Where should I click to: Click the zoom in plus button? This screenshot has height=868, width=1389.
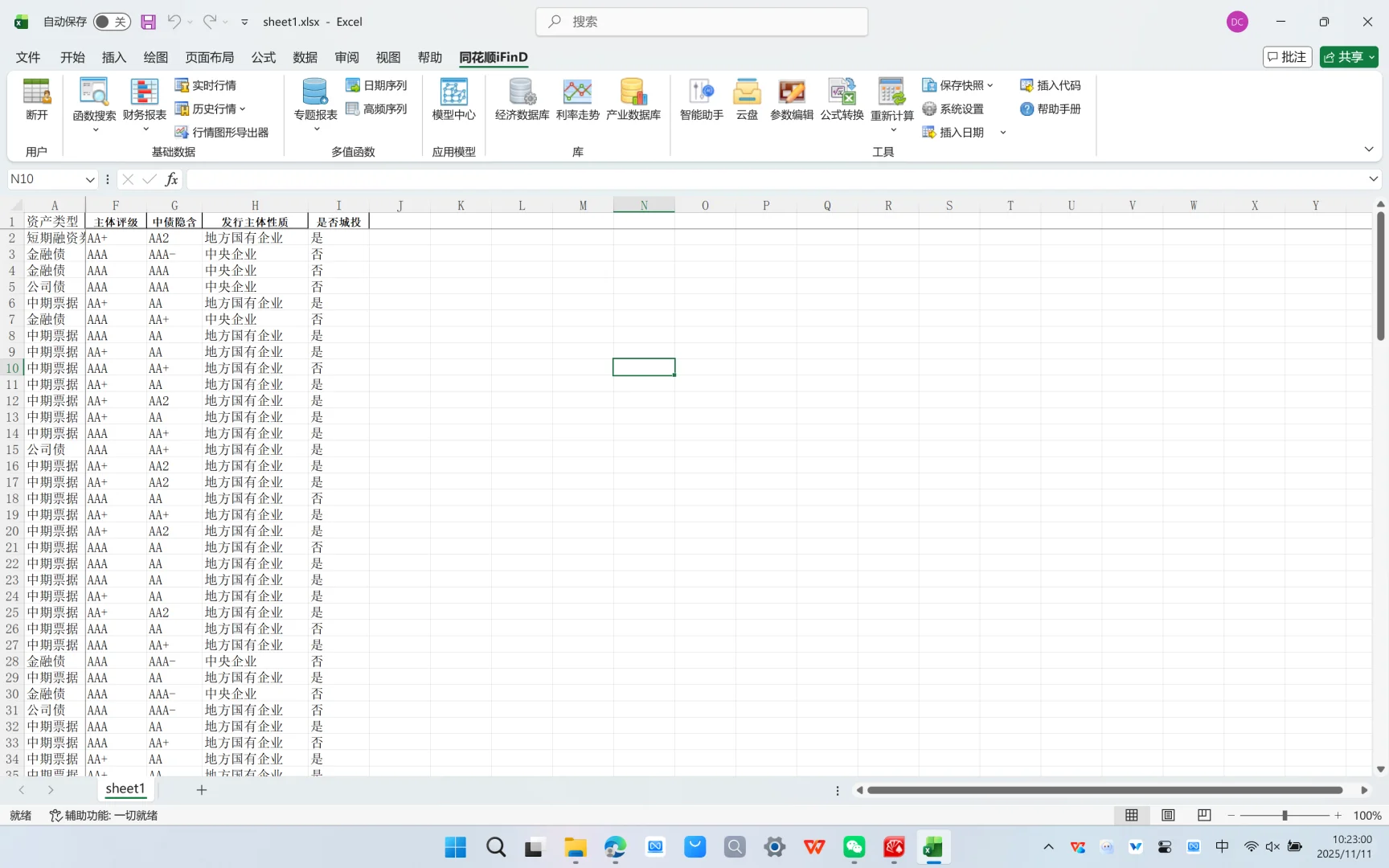1338,815
